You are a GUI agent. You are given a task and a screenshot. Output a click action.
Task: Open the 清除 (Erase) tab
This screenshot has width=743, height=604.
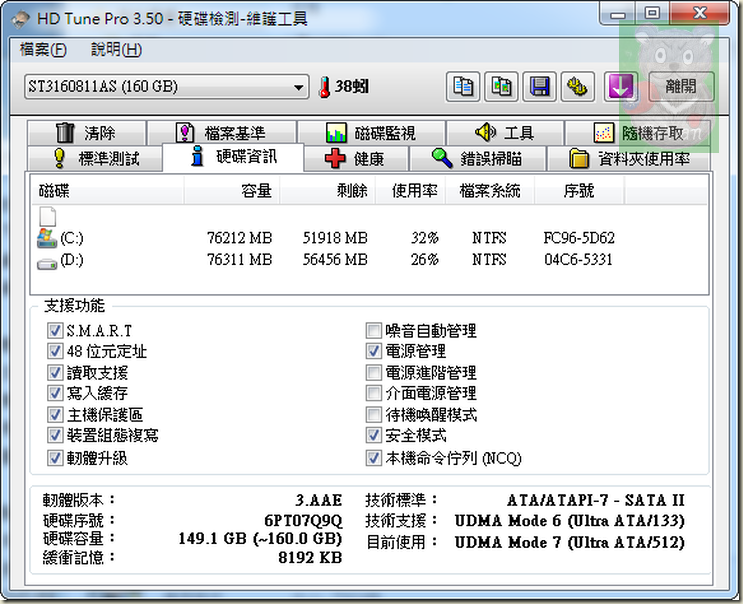(87, 133)
